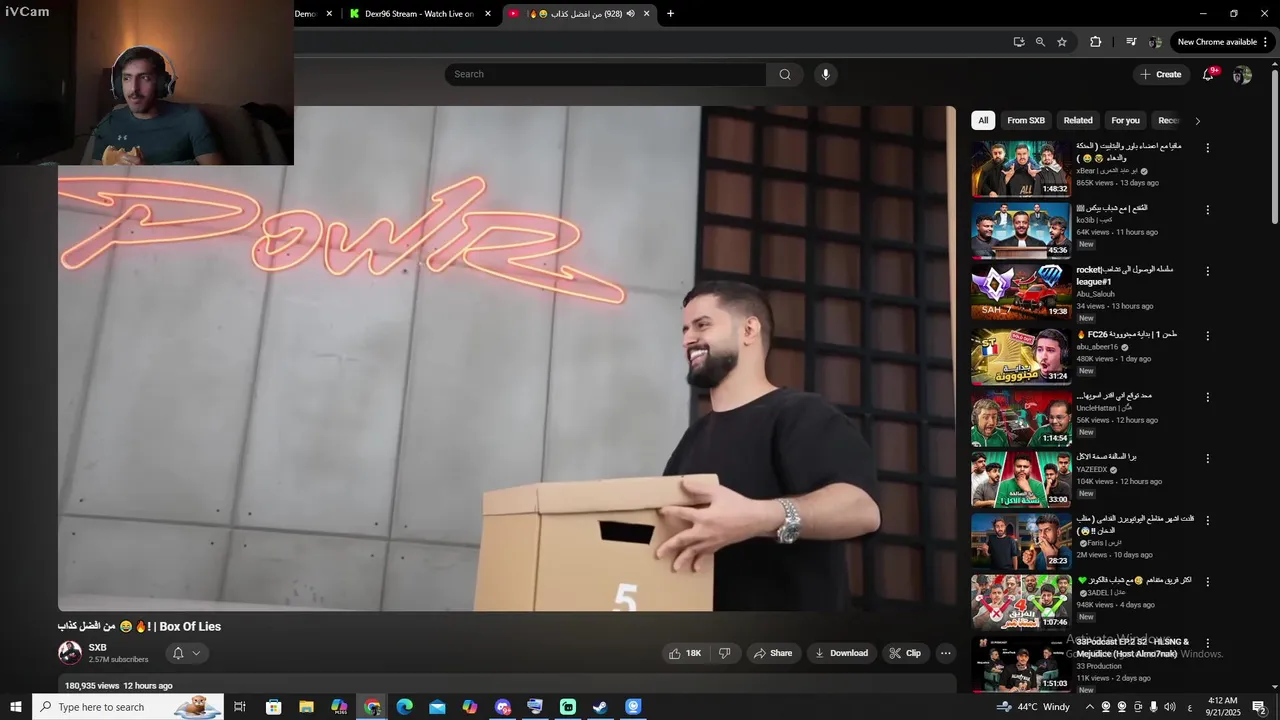This screenshot has width=1280, height=720.
Task: Open SXB channel avatar
Action: [70, 653]
